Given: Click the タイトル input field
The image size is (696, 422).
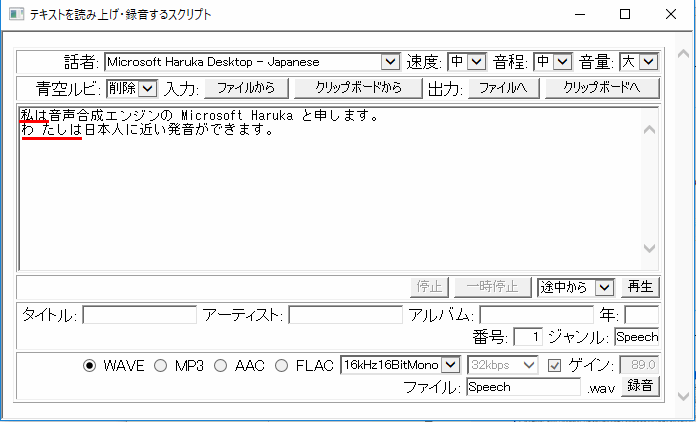Looking at the screenshot, I should (139, 315).
